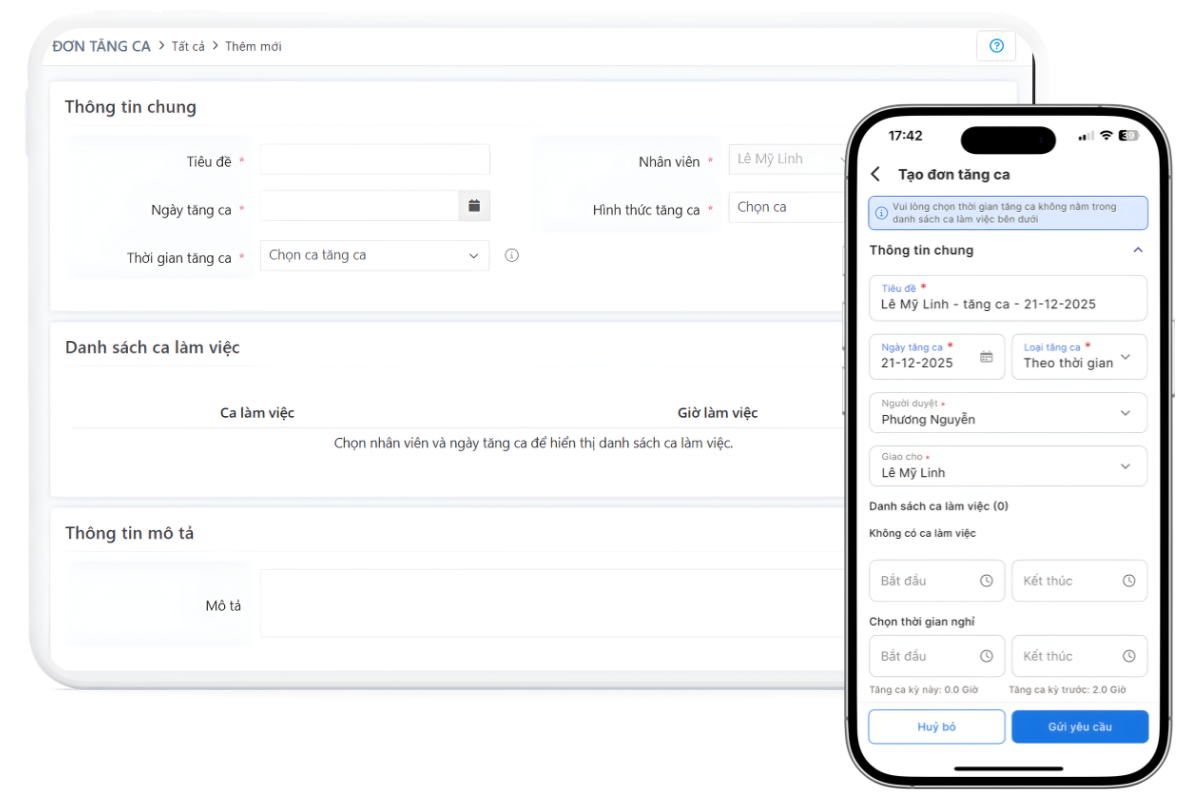
Task: Go to ĐƠN TĂNG CA breadcrumb
Action: (101, 46)
